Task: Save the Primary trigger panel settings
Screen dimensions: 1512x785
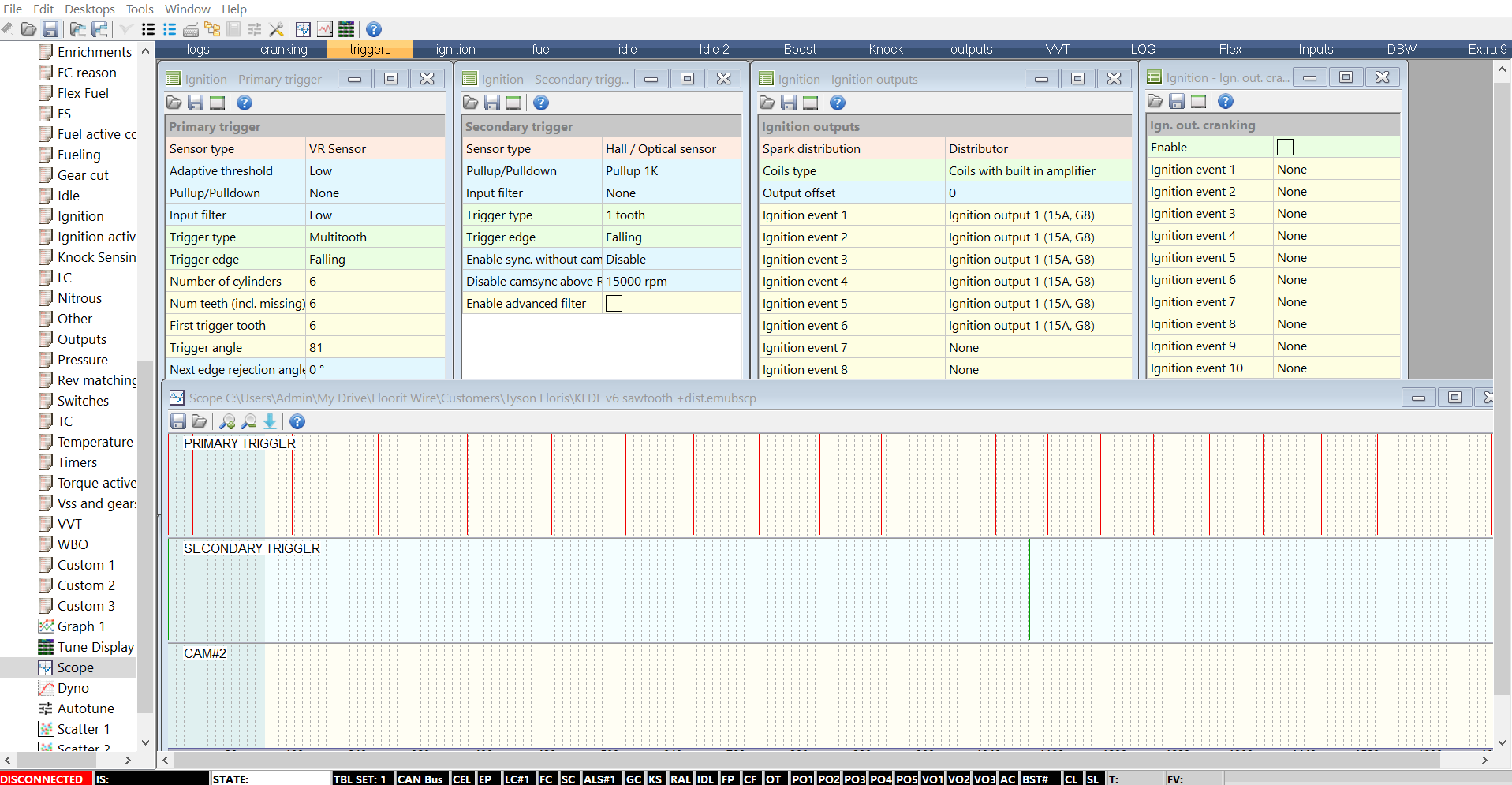Action: coord(196,103)
